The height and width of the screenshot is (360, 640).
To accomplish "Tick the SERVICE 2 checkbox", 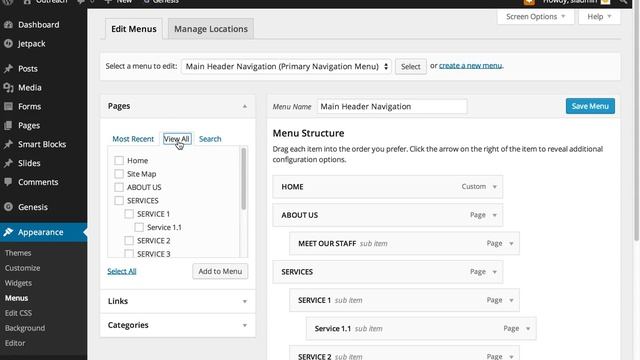I will (129, 241).
